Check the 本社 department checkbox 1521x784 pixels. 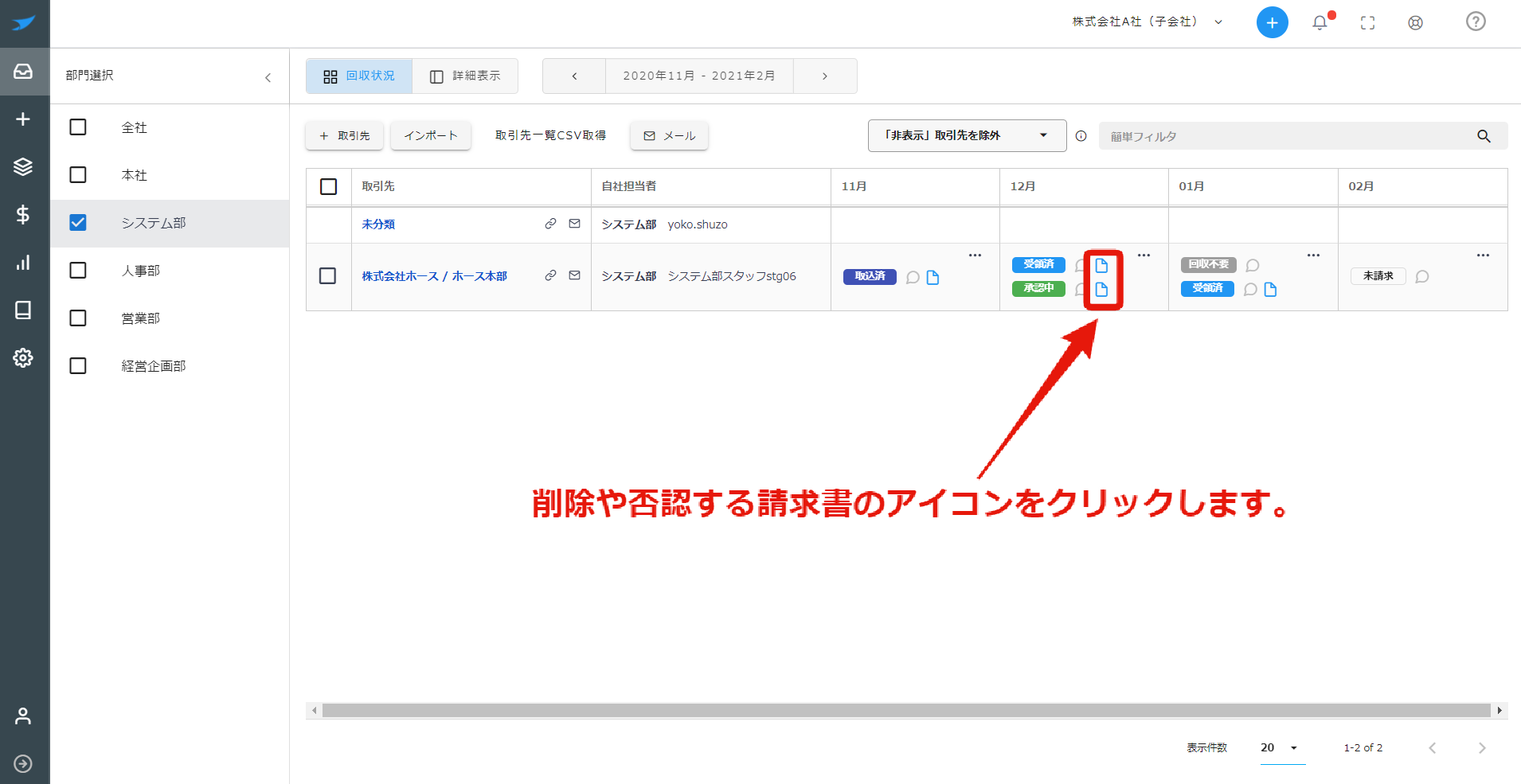click(x=78, y=175)
